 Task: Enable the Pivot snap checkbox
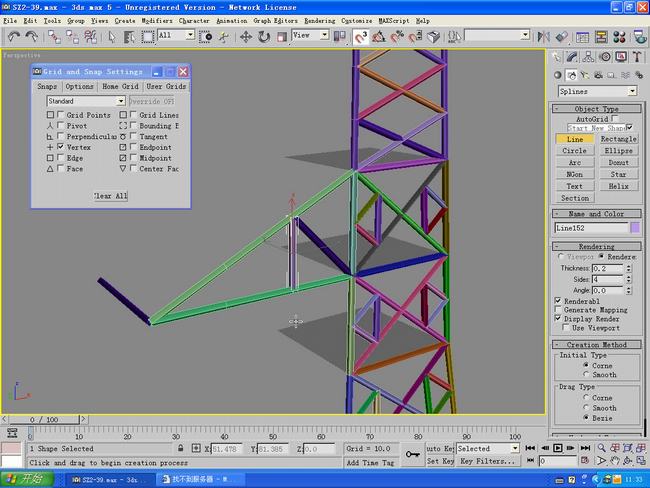tap(61, 125)
